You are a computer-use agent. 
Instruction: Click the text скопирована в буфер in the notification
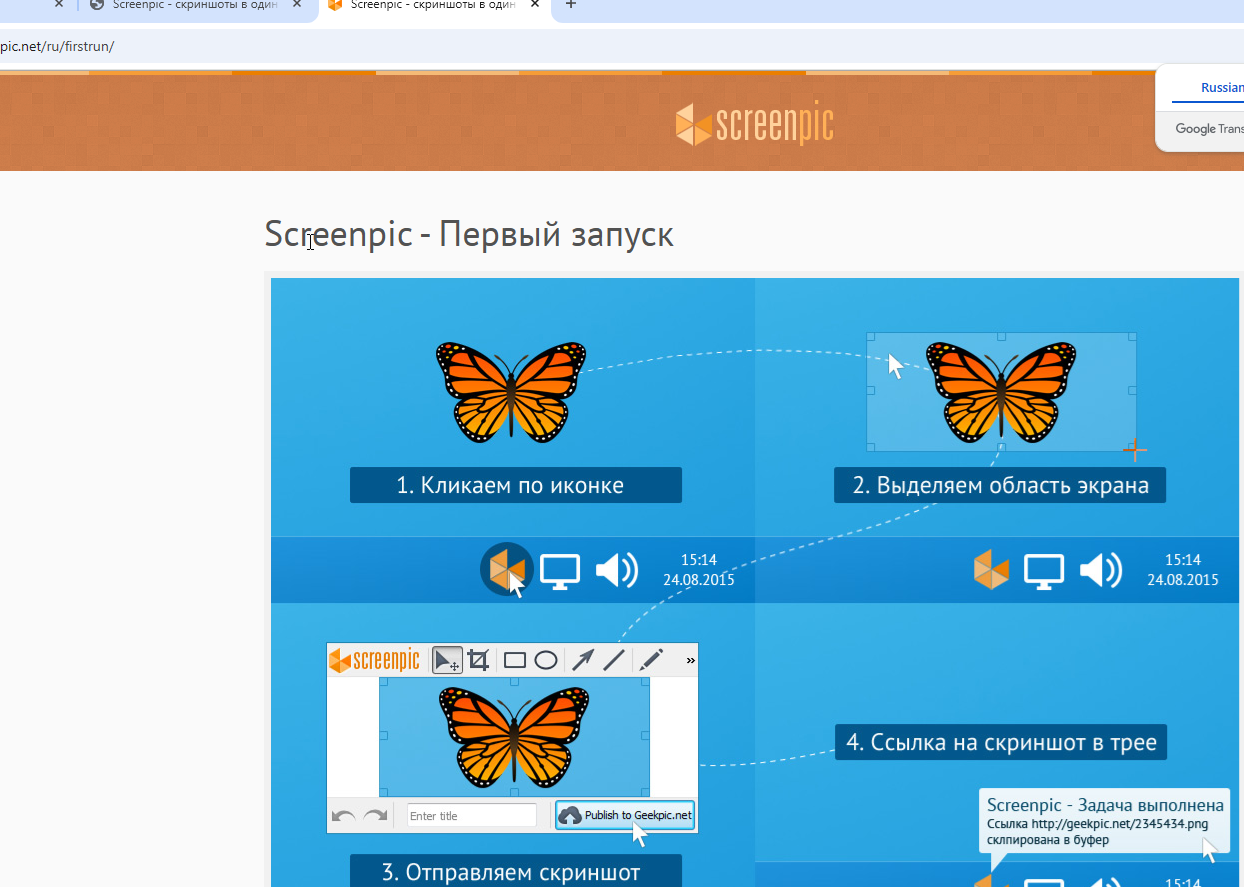click(x=1048, y=840)
